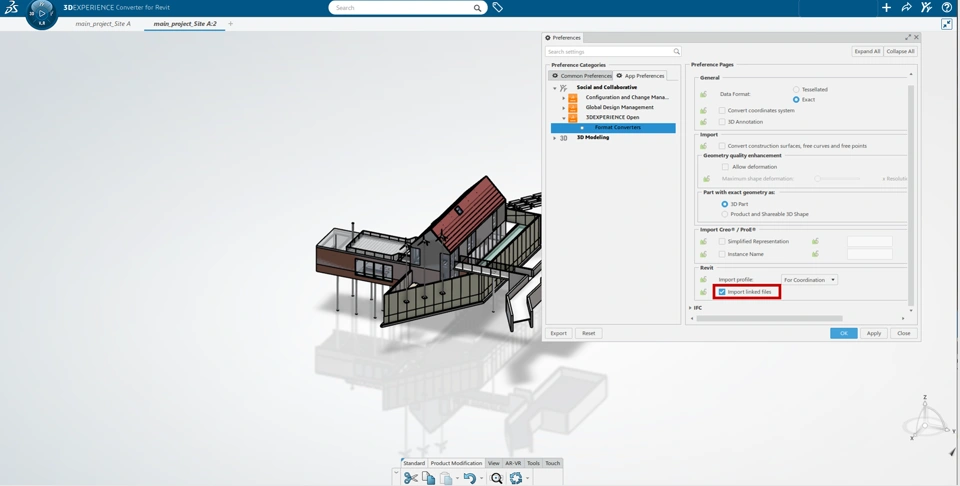
Task: Click the 3DS logo in top bar
Action: [12, 8]
